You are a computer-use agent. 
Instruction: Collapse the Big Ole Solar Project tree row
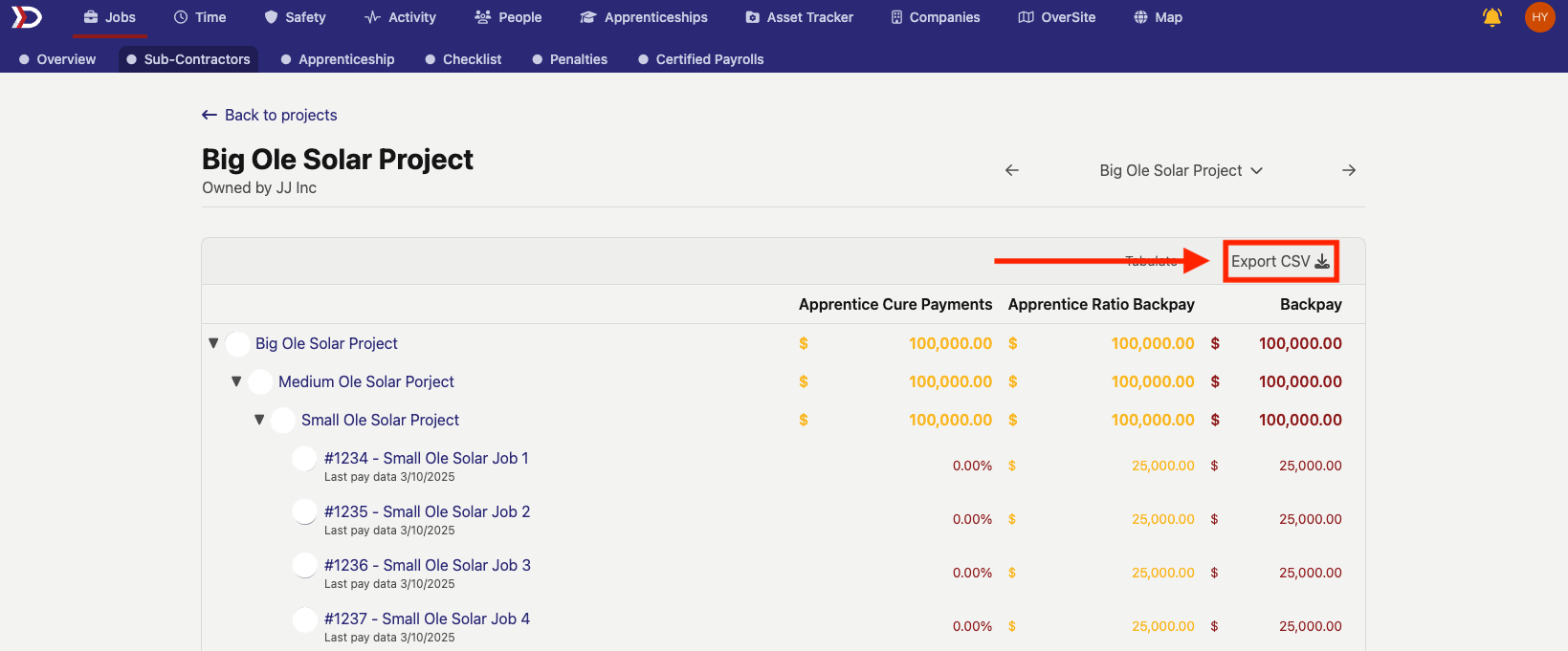point(213,343)
